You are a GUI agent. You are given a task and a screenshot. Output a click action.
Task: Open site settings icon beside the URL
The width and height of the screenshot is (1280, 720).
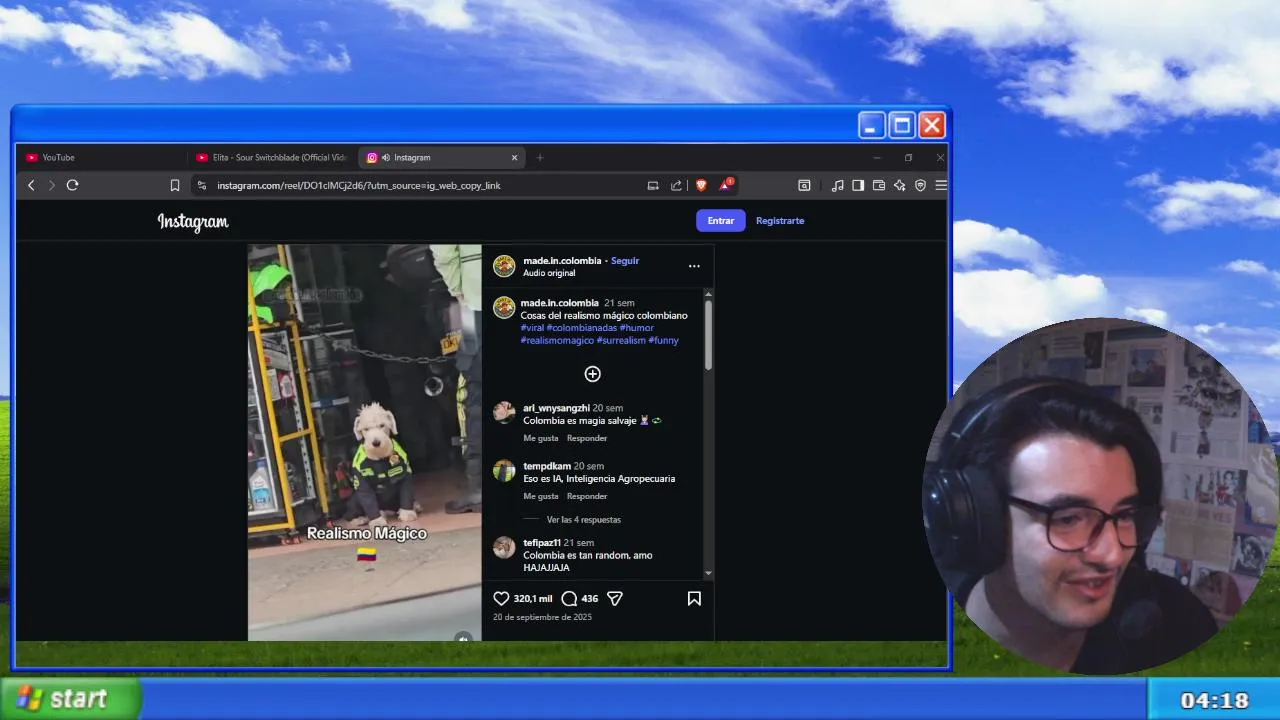201,185
